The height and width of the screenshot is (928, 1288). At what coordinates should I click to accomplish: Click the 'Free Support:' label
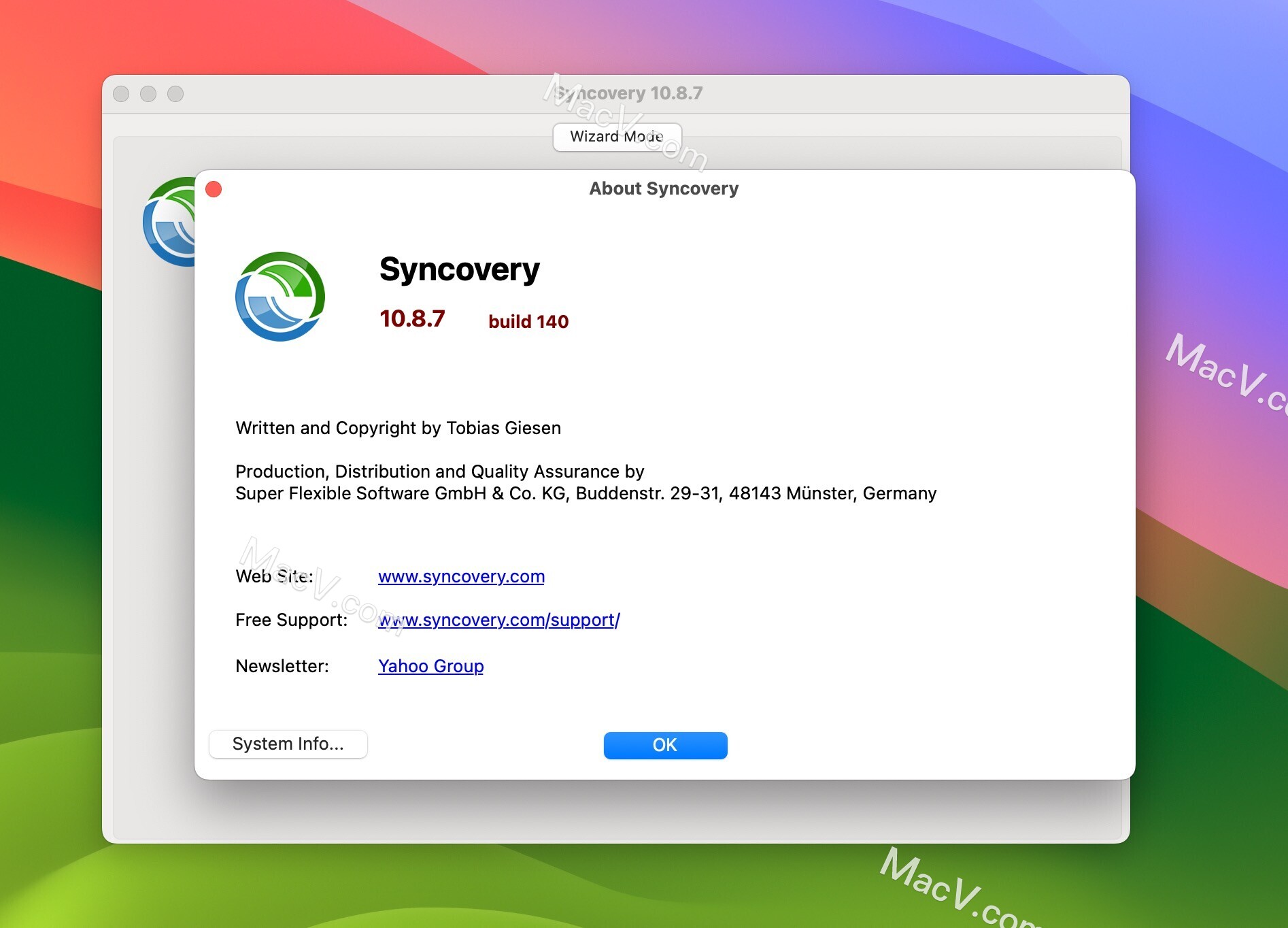pos(291,620)
